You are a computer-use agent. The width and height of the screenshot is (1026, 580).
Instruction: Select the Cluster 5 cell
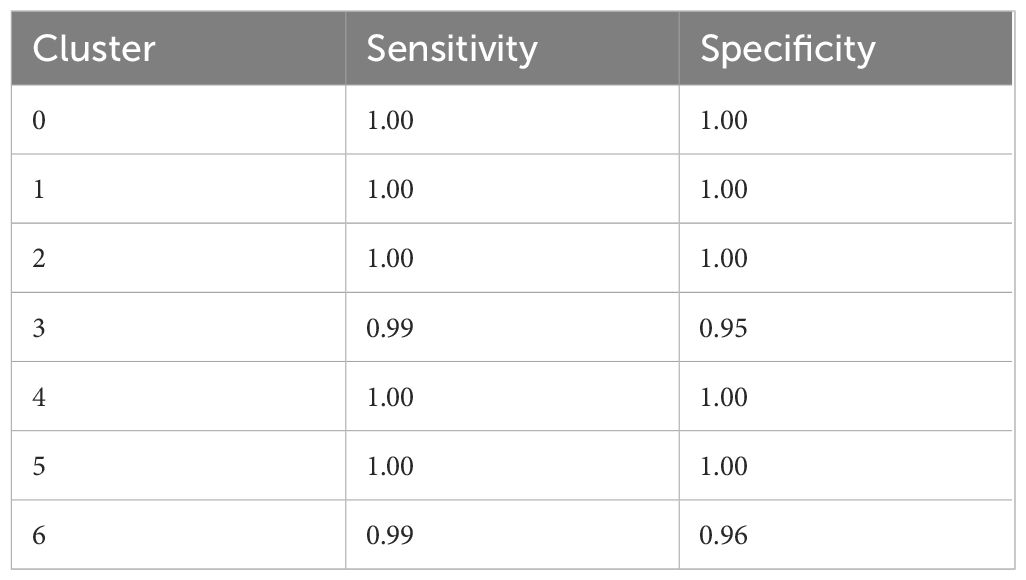click(x=178, y=465)
